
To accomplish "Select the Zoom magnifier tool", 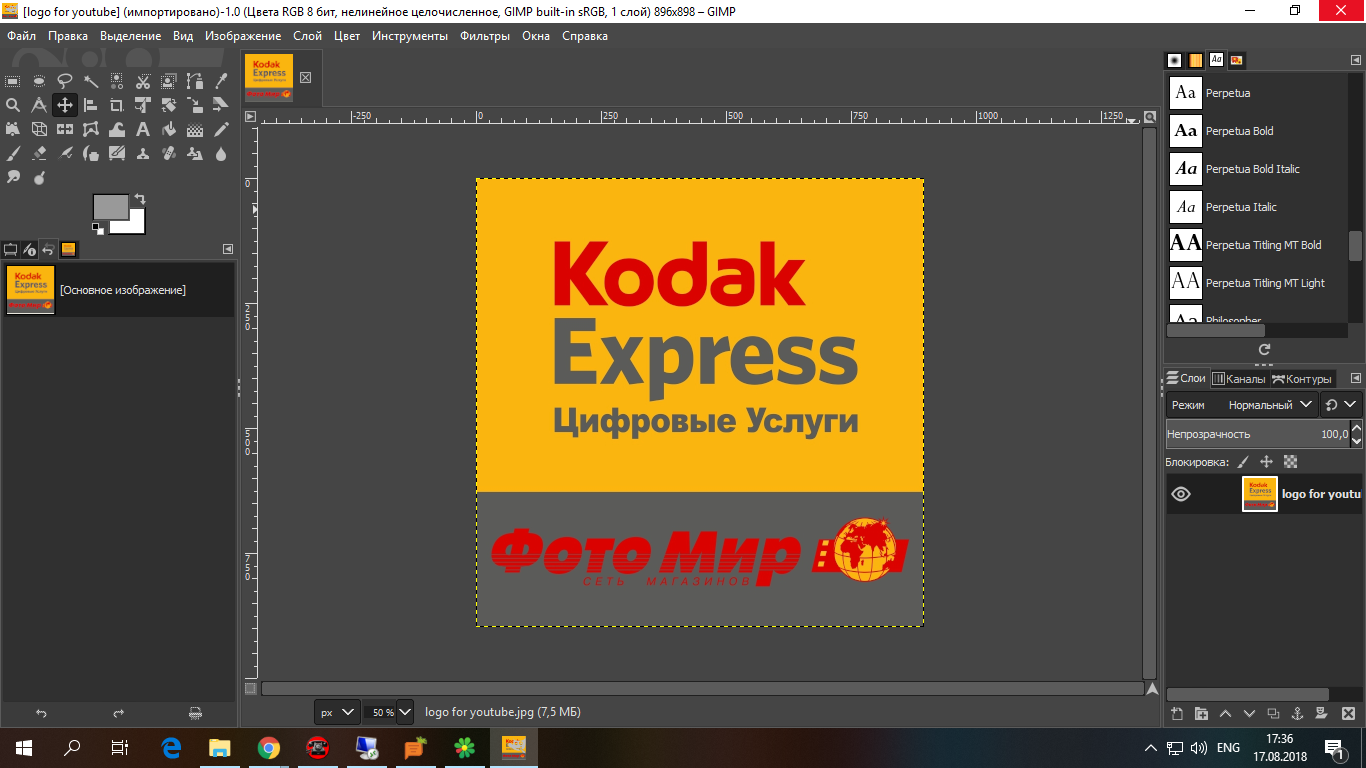I will (13, 105).
